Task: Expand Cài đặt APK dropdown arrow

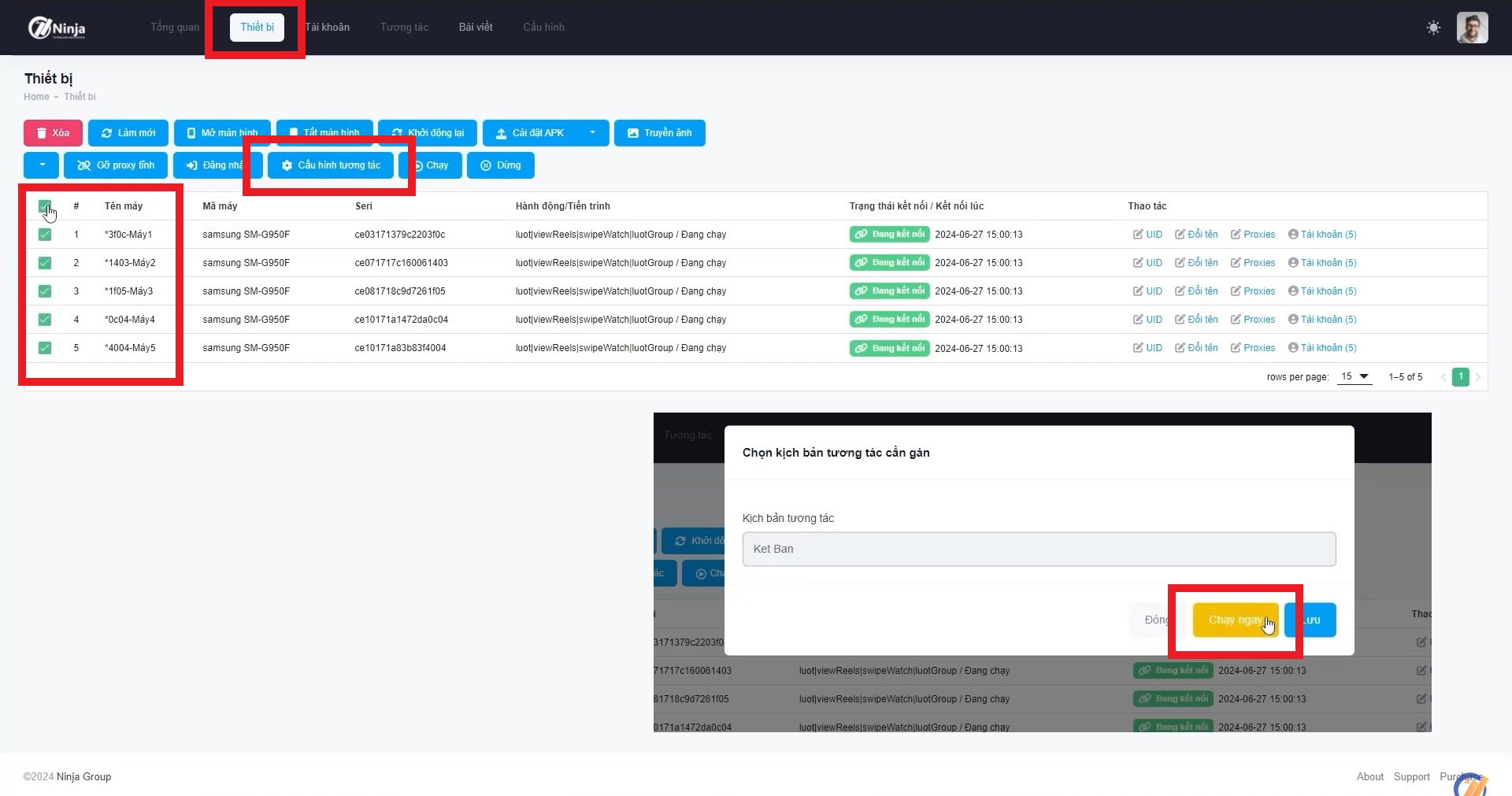Action: coord(593,133)
